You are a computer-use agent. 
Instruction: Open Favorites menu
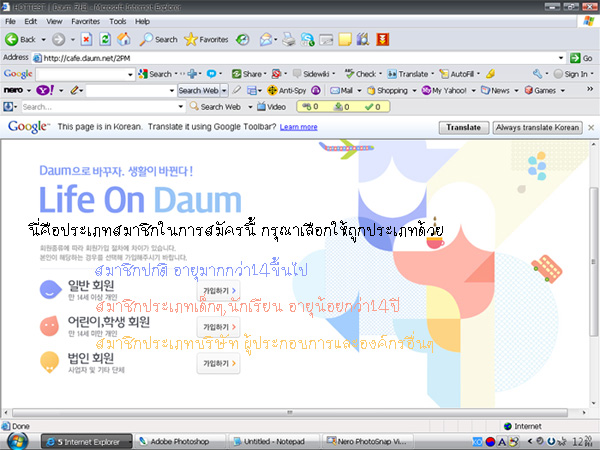click(85, 21)
